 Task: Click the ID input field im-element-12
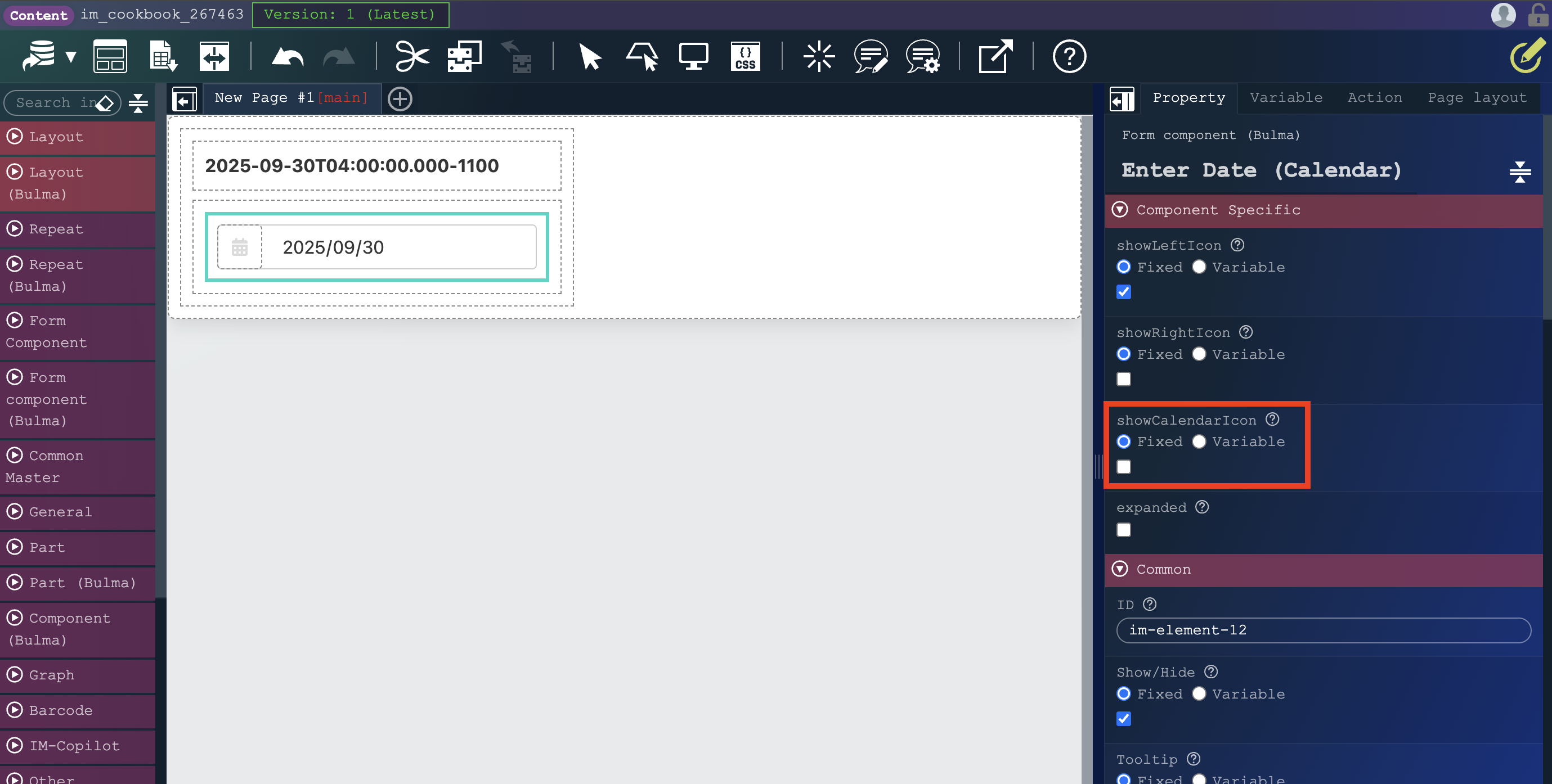click(1323, 630)
